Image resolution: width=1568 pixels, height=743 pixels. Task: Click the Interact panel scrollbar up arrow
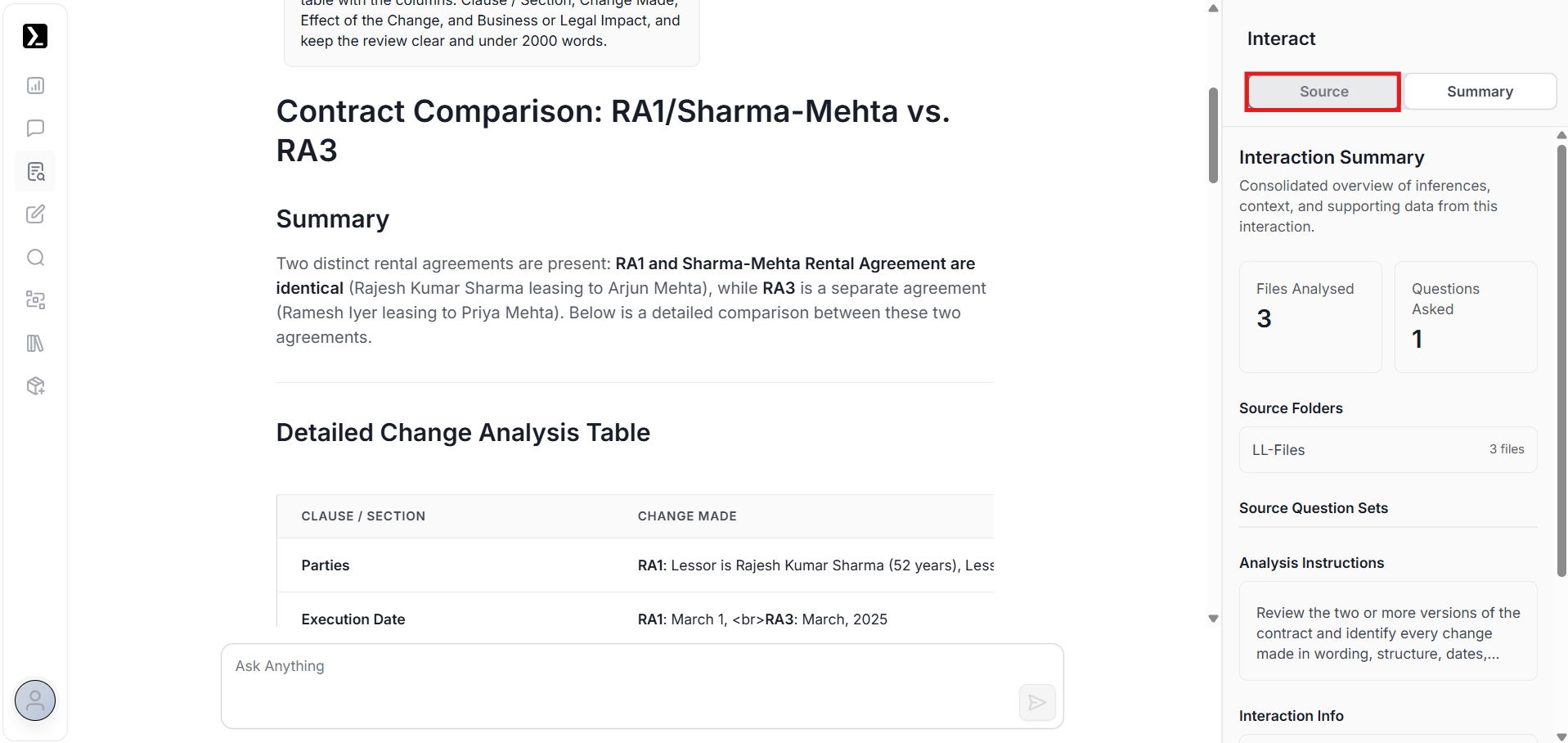tap(1561, 135)
